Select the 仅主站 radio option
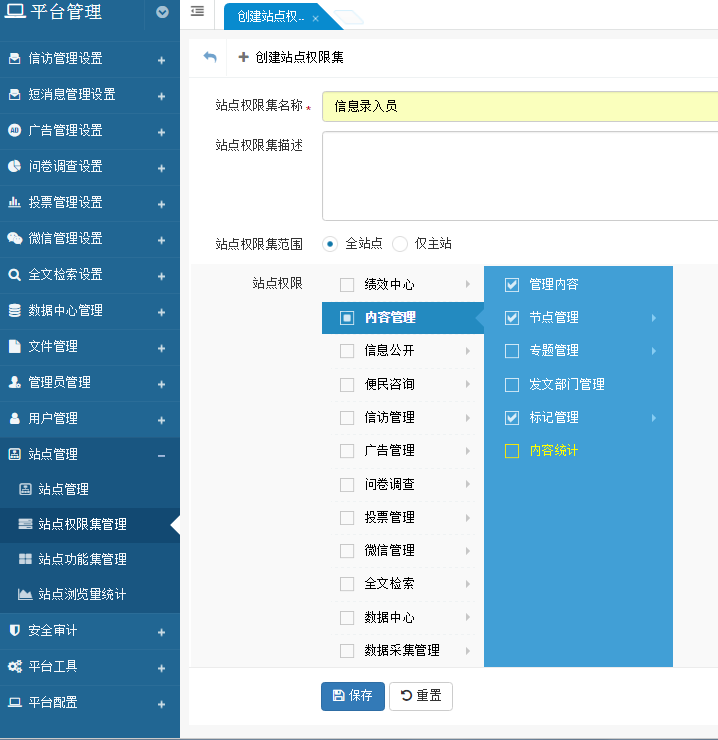The height and width of the screenshot is (740, 718). click(x=400, y=243)
